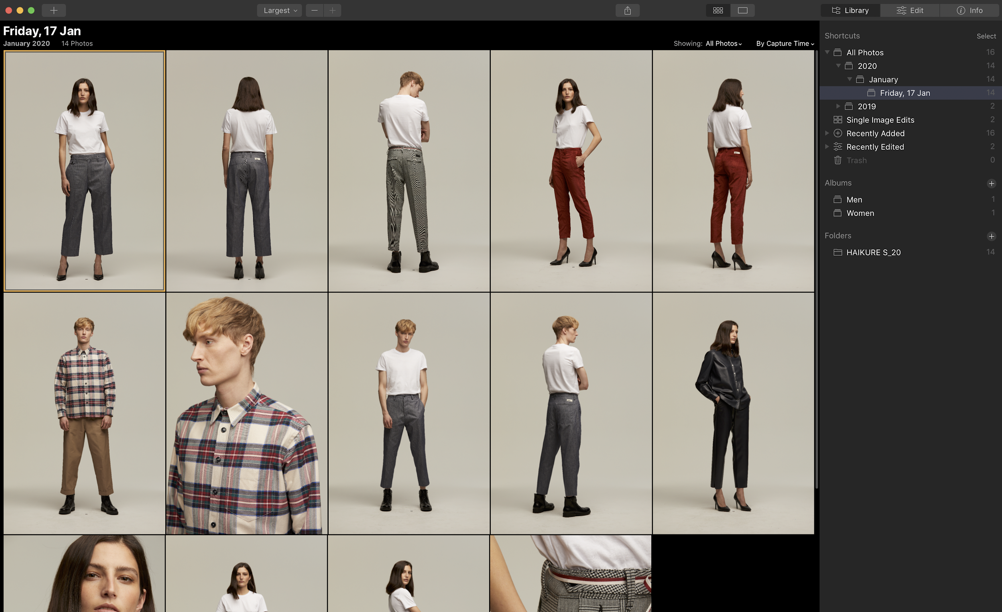Viewport: 1002px width, 612px height.
Task: Click the add photos plus button
Action: point(54,10)
